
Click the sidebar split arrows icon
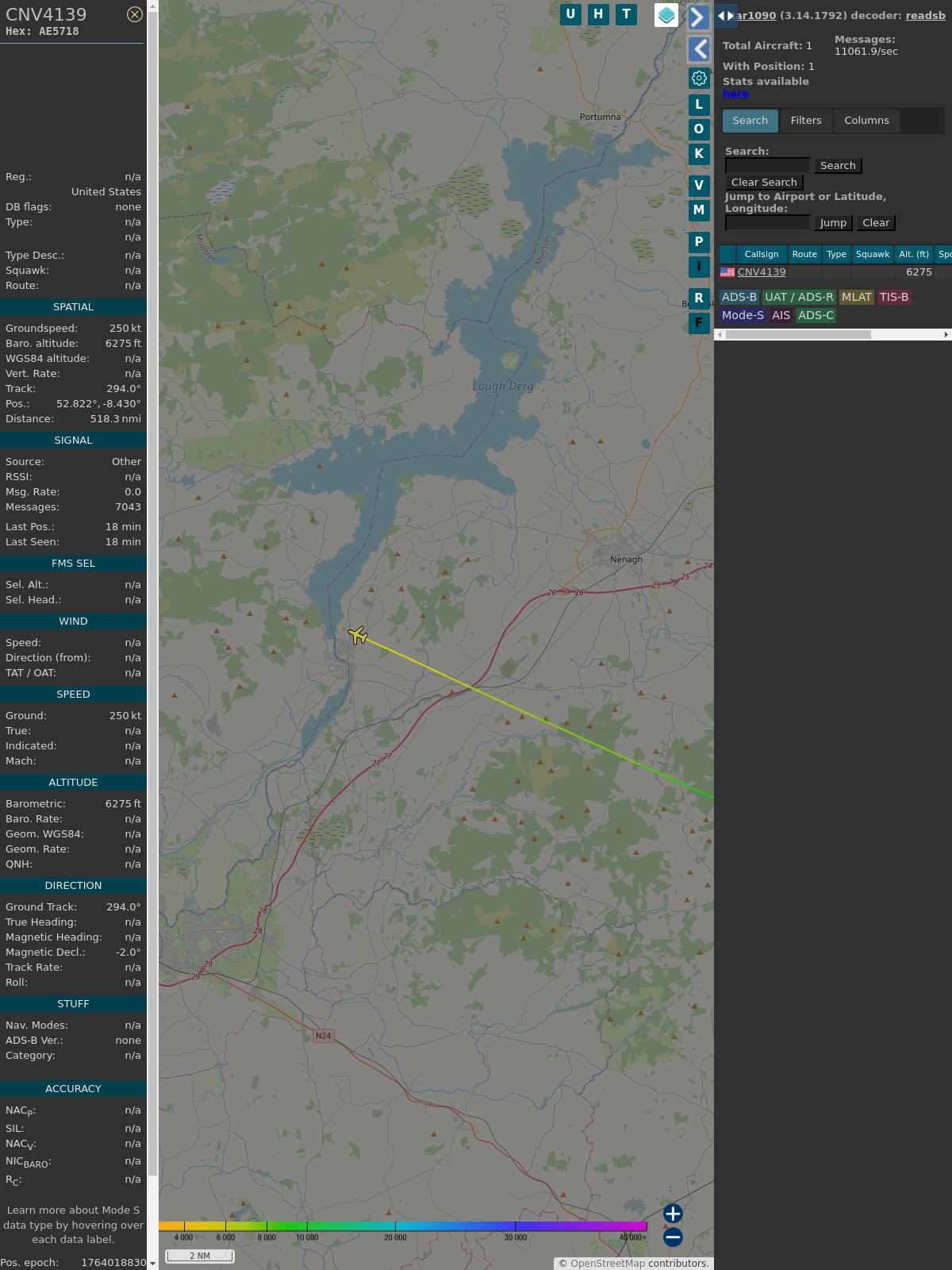tap(726, 15)
